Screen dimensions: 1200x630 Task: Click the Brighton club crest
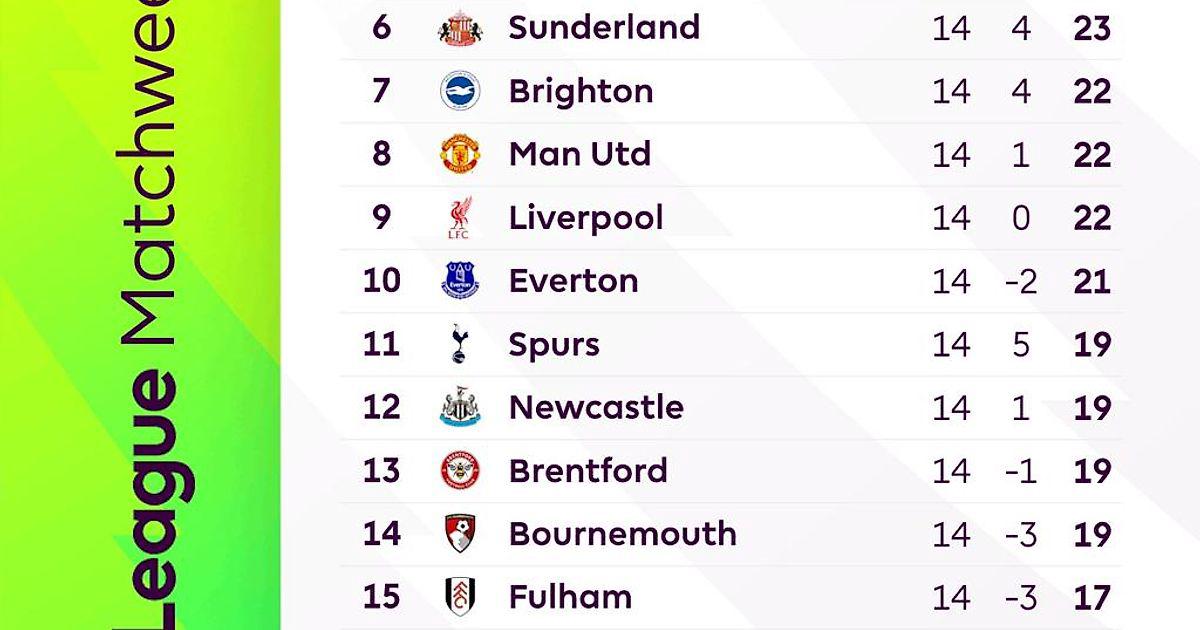(x=461, y=92)
